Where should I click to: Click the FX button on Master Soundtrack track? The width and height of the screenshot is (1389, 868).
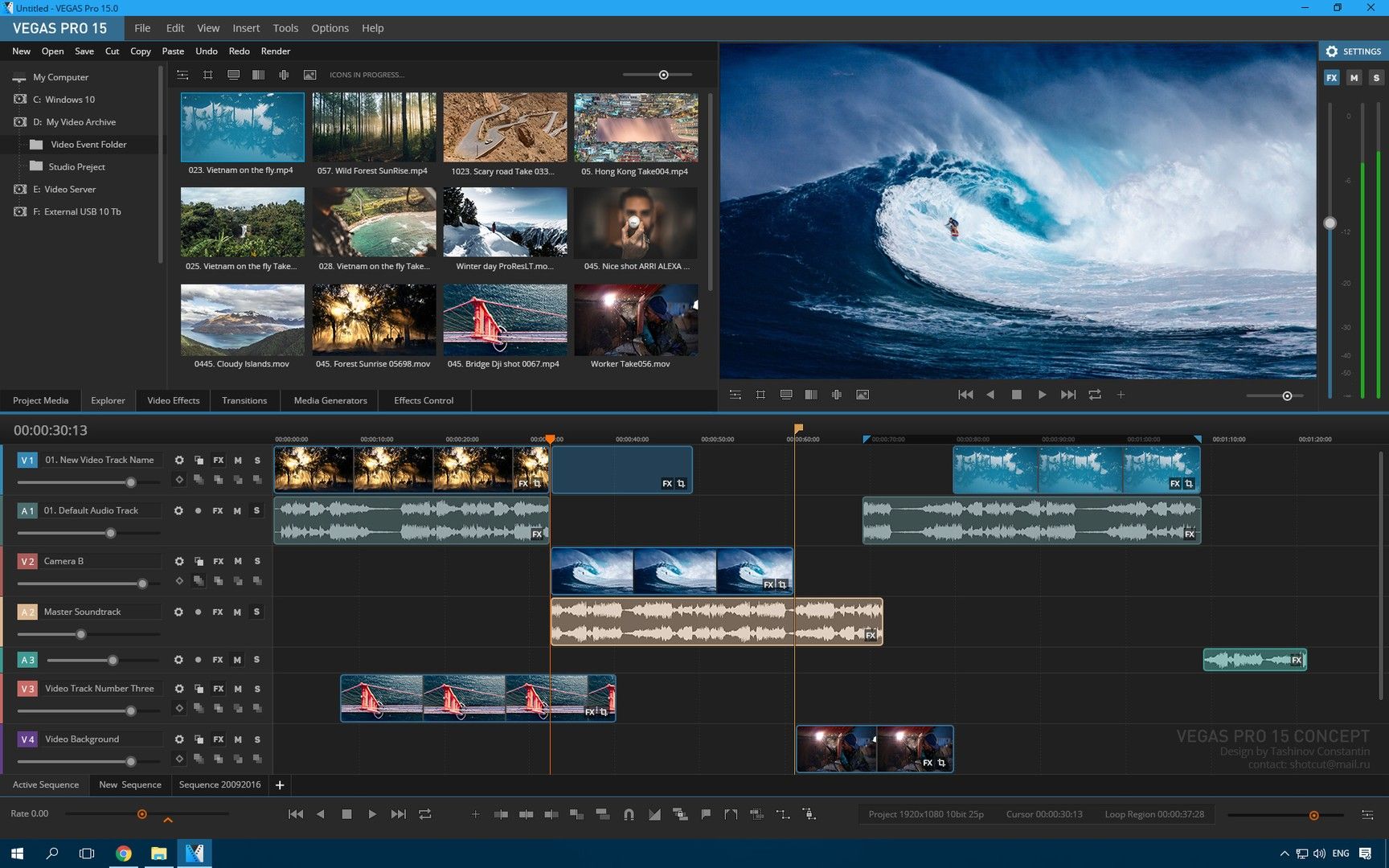click(218, 612)
